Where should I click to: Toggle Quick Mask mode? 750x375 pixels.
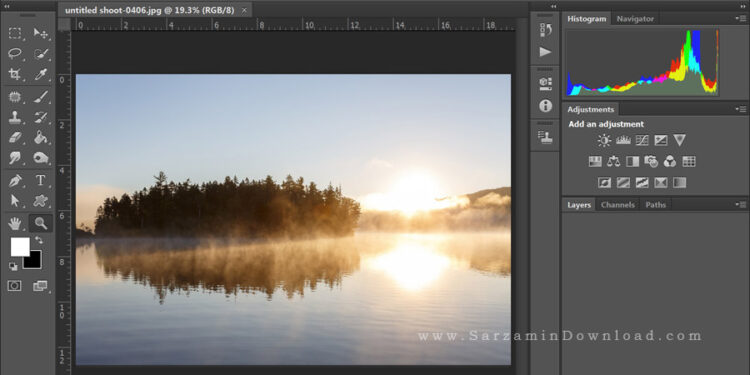[x=14, y=286]
